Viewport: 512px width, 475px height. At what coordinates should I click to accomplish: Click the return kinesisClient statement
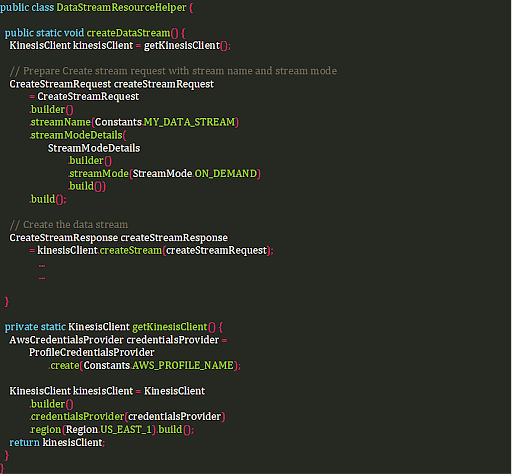(x=57, y=443)
